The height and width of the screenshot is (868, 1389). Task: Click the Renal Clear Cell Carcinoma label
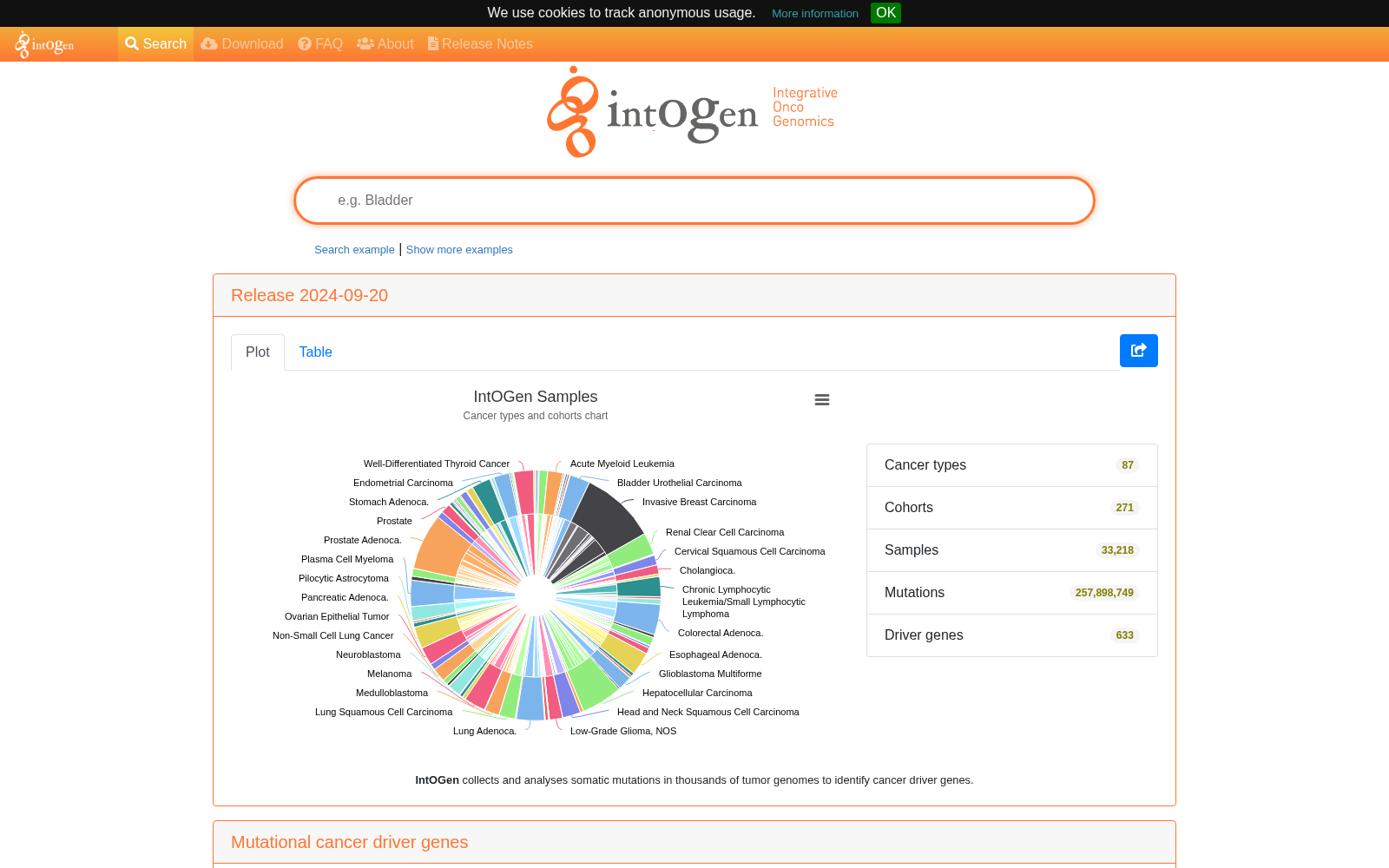[725, 533]
